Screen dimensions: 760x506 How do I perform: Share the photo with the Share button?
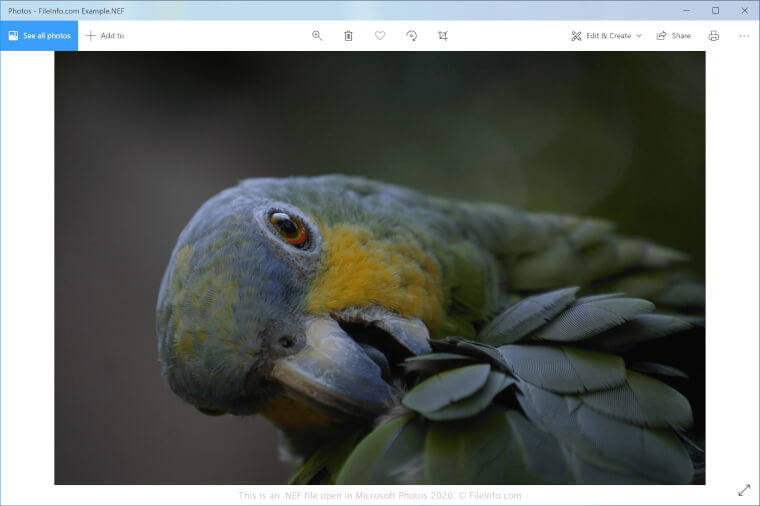673,35
